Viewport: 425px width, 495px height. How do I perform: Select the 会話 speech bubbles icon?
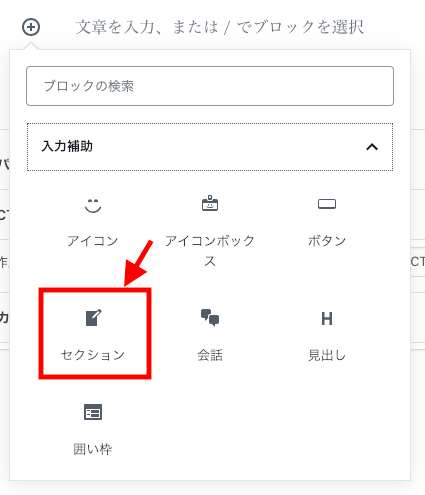point(210,318)
